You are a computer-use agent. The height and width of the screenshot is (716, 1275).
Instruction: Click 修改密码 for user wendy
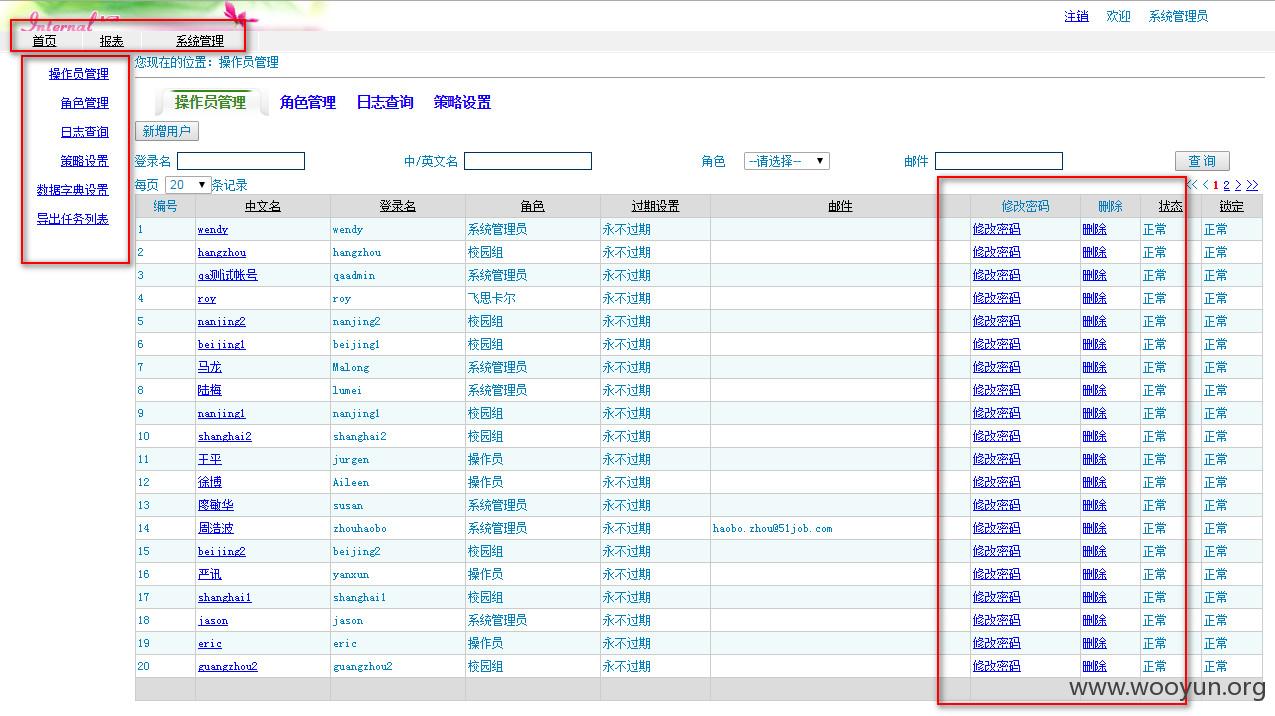pos(997,229)
